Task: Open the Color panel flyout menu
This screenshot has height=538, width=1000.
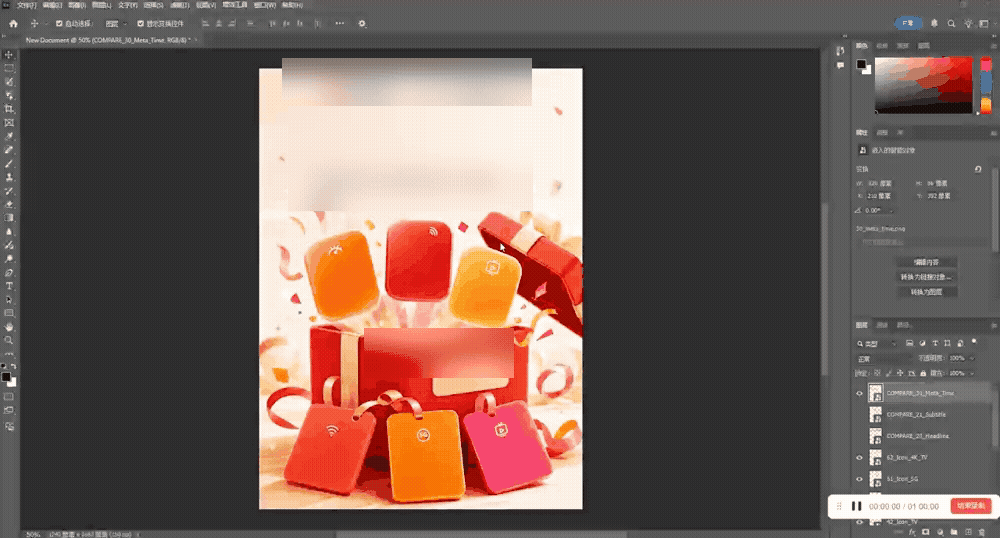Action: [994, 46]
